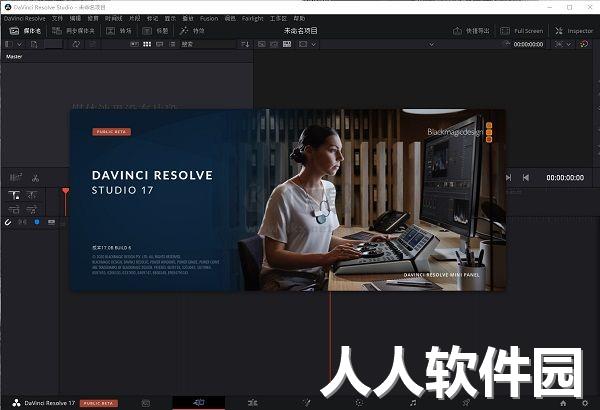Viewport: 600px width, 410px height.
Task: Expand the chevron beside bin list icon
Action: (x=19, y=44)
